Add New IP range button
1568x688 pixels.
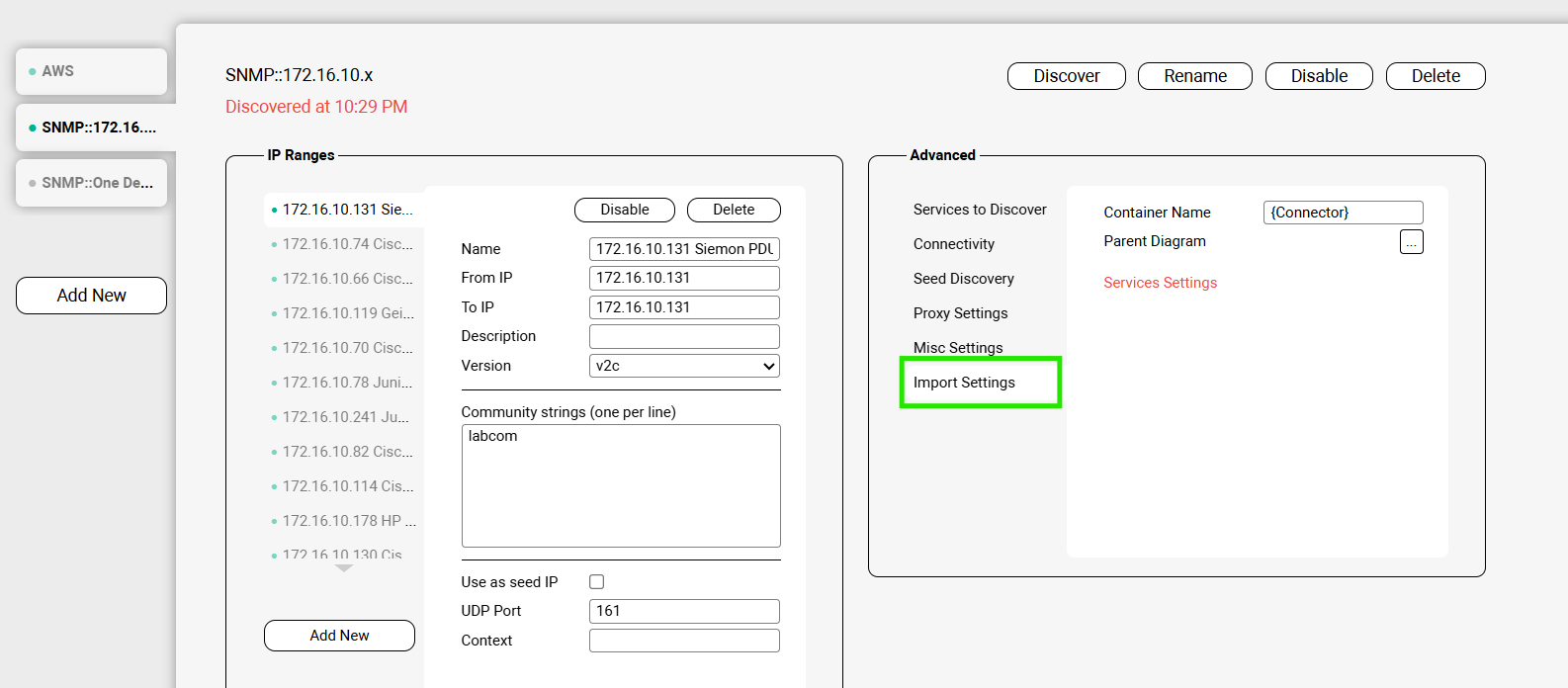[339, 636]
